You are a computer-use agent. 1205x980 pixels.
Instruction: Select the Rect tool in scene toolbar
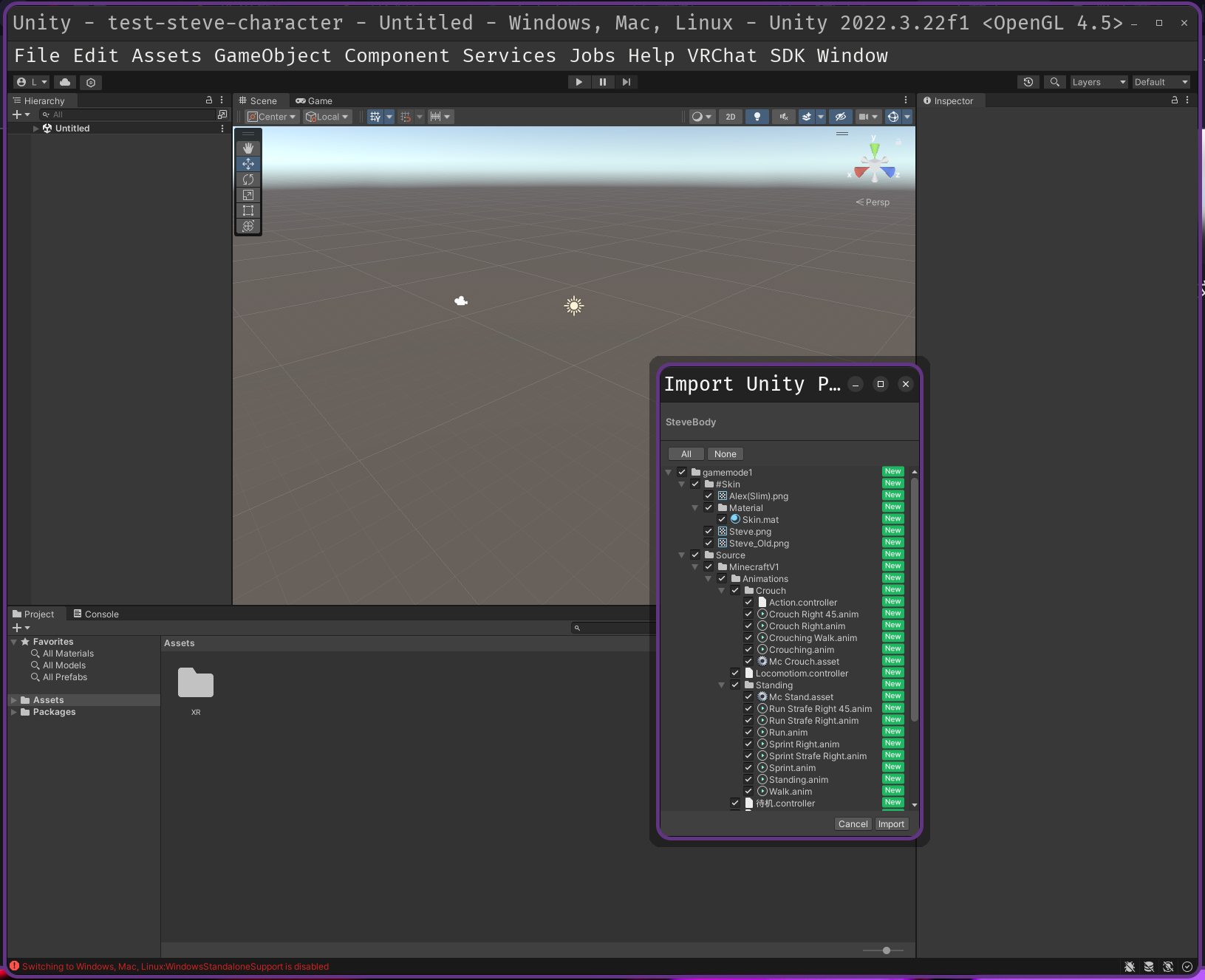coord(248,210)
